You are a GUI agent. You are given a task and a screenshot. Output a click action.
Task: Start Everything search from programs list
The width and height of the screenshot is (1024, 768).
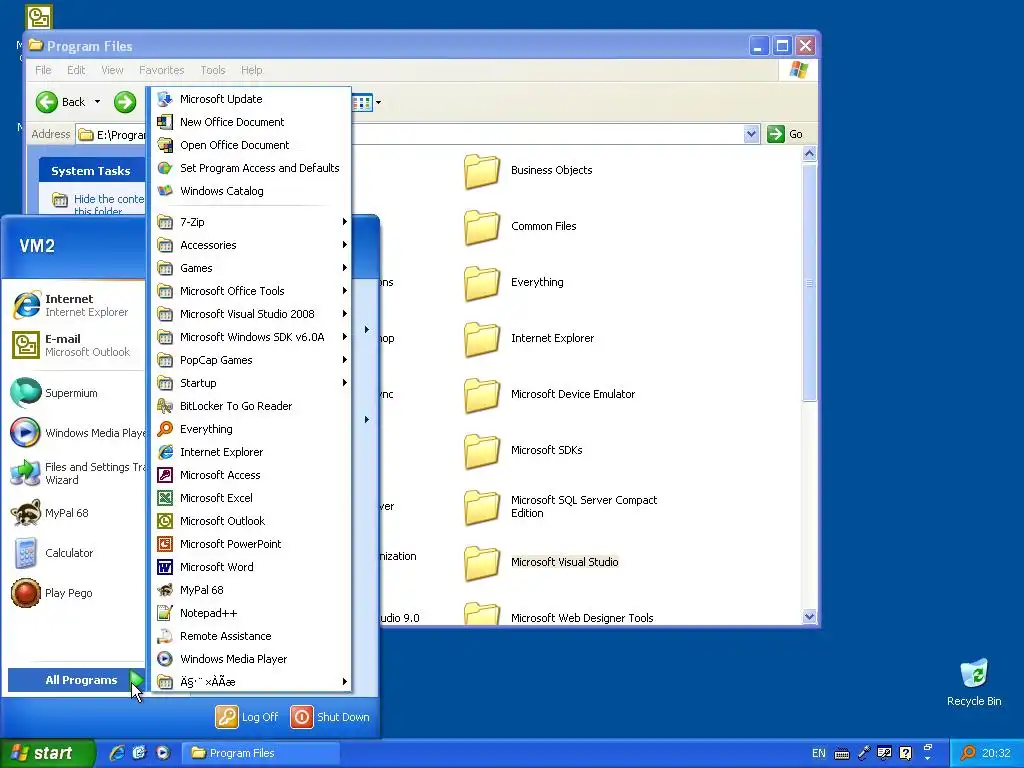click(x=251, y=429)
